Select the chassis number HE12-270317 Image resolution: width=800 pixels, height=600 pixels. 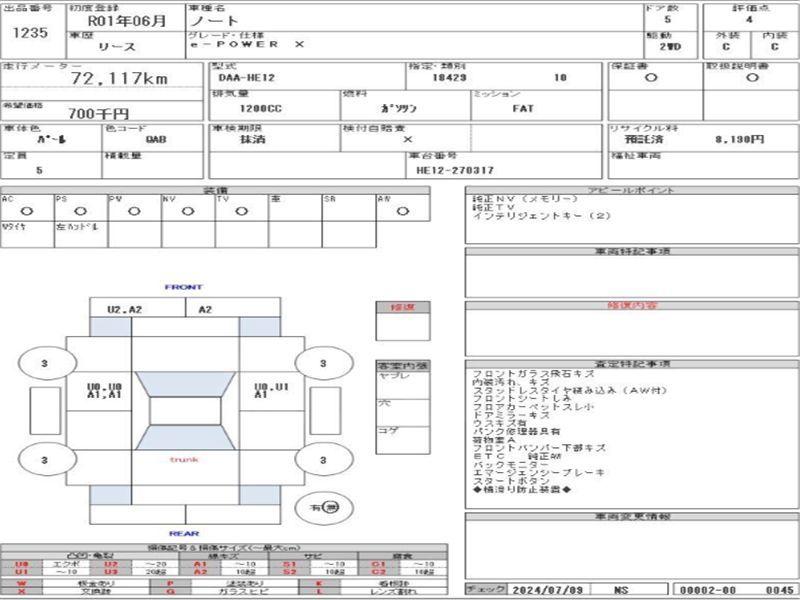point(455,170)
